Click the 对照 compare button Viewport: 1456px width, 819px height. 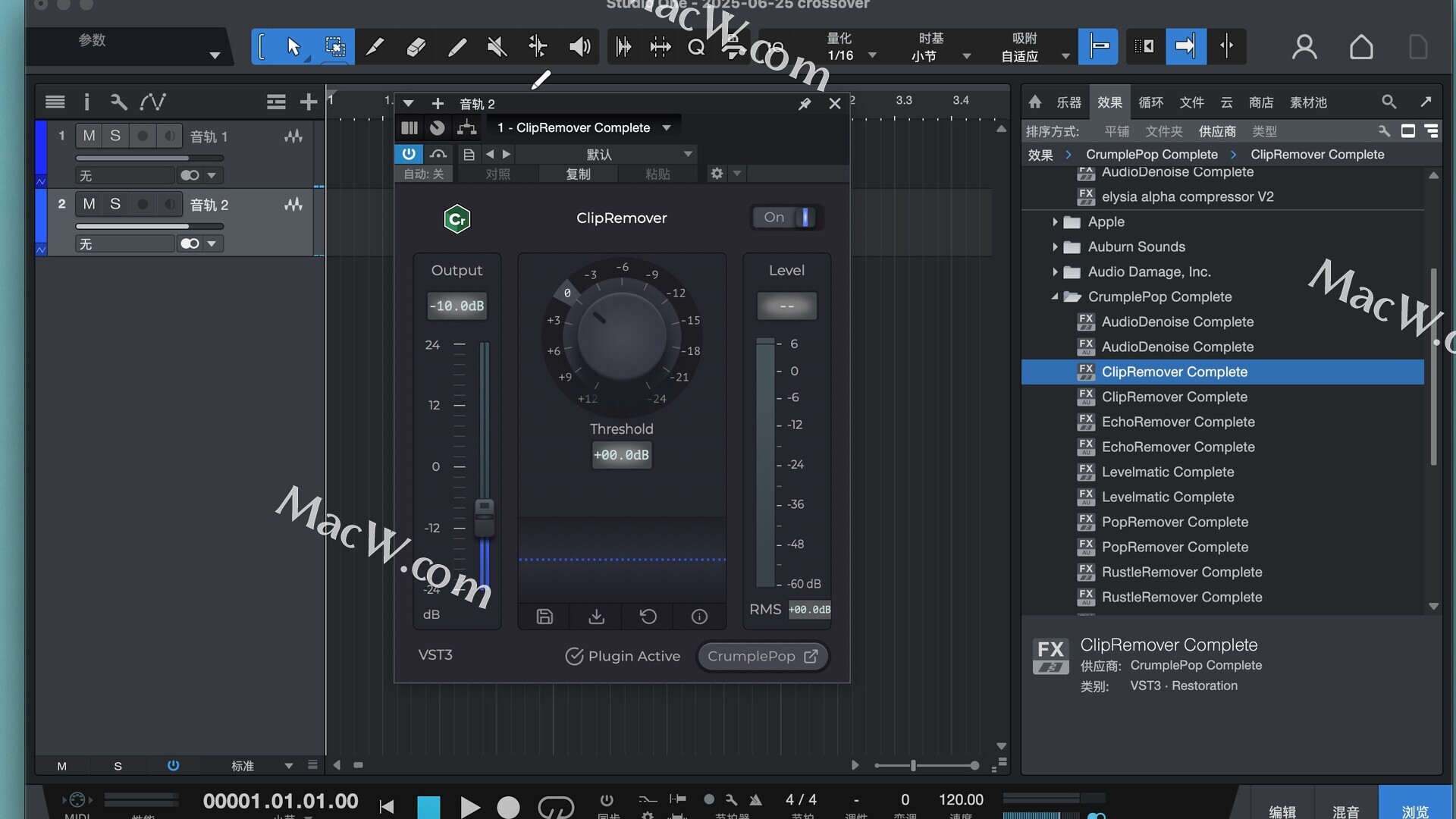click(497, 174)
